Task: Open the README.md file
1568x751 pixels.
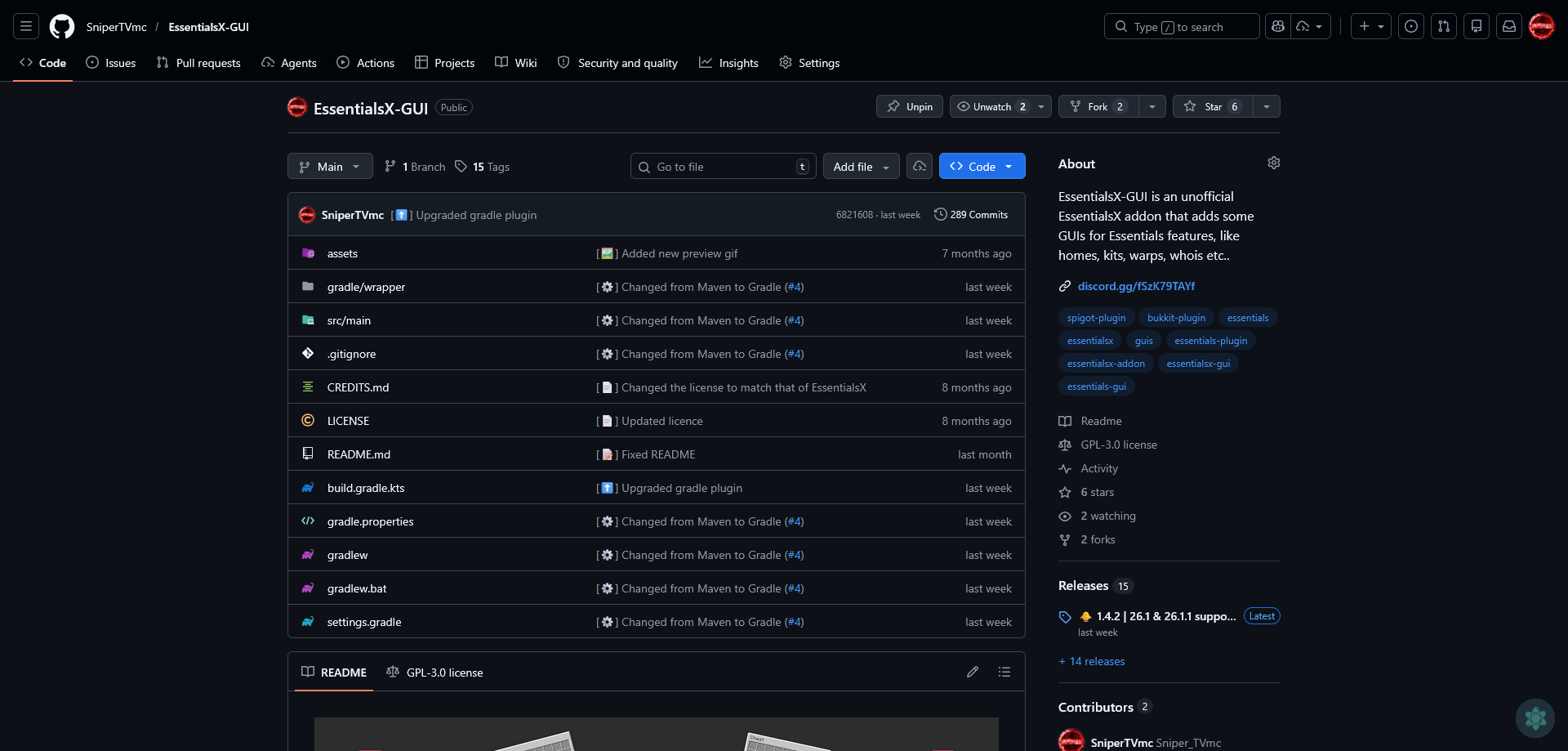Action: tap(359, 454)
